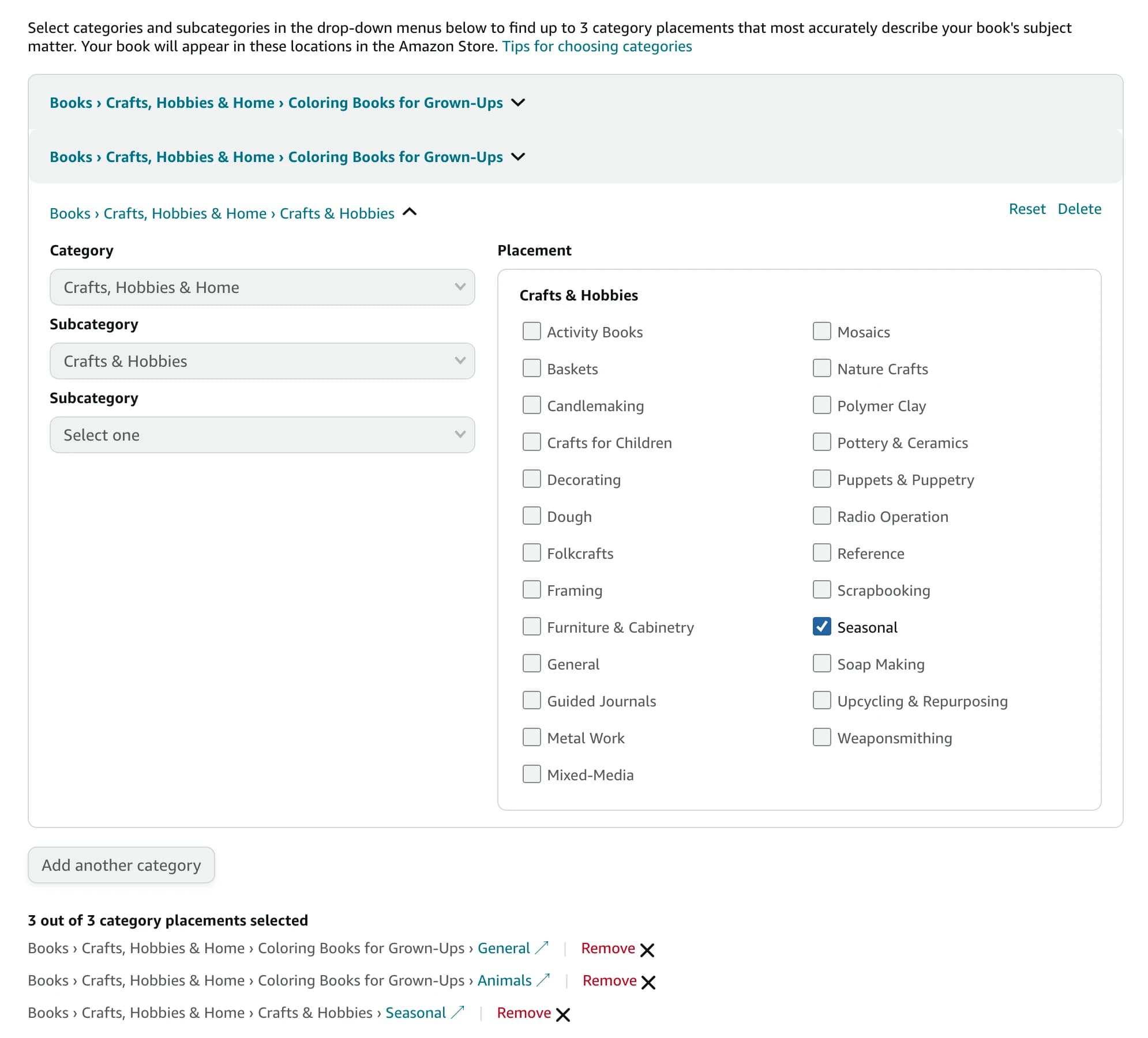Check the Upcycling & Repurposing checkbox
This screenshot has height=1038, width=1148.
821,700
